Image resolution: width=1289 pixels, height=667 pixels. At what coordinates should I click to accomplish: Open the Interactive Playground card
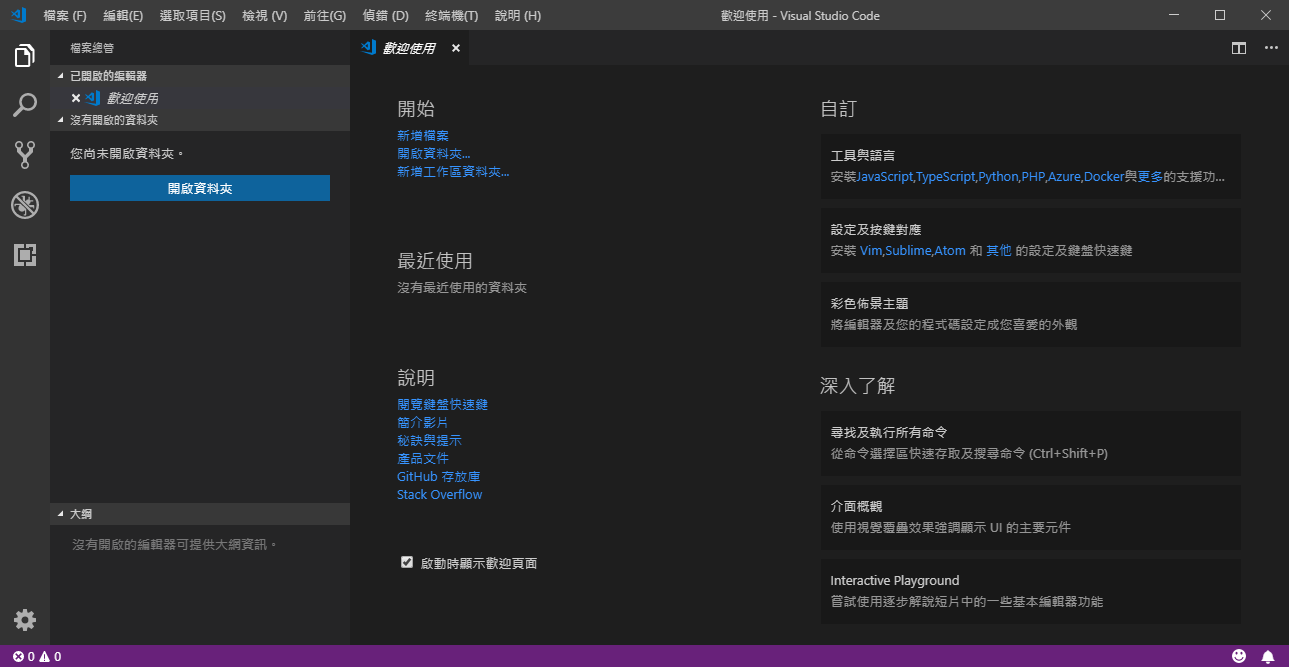[x=1031, y=591]
